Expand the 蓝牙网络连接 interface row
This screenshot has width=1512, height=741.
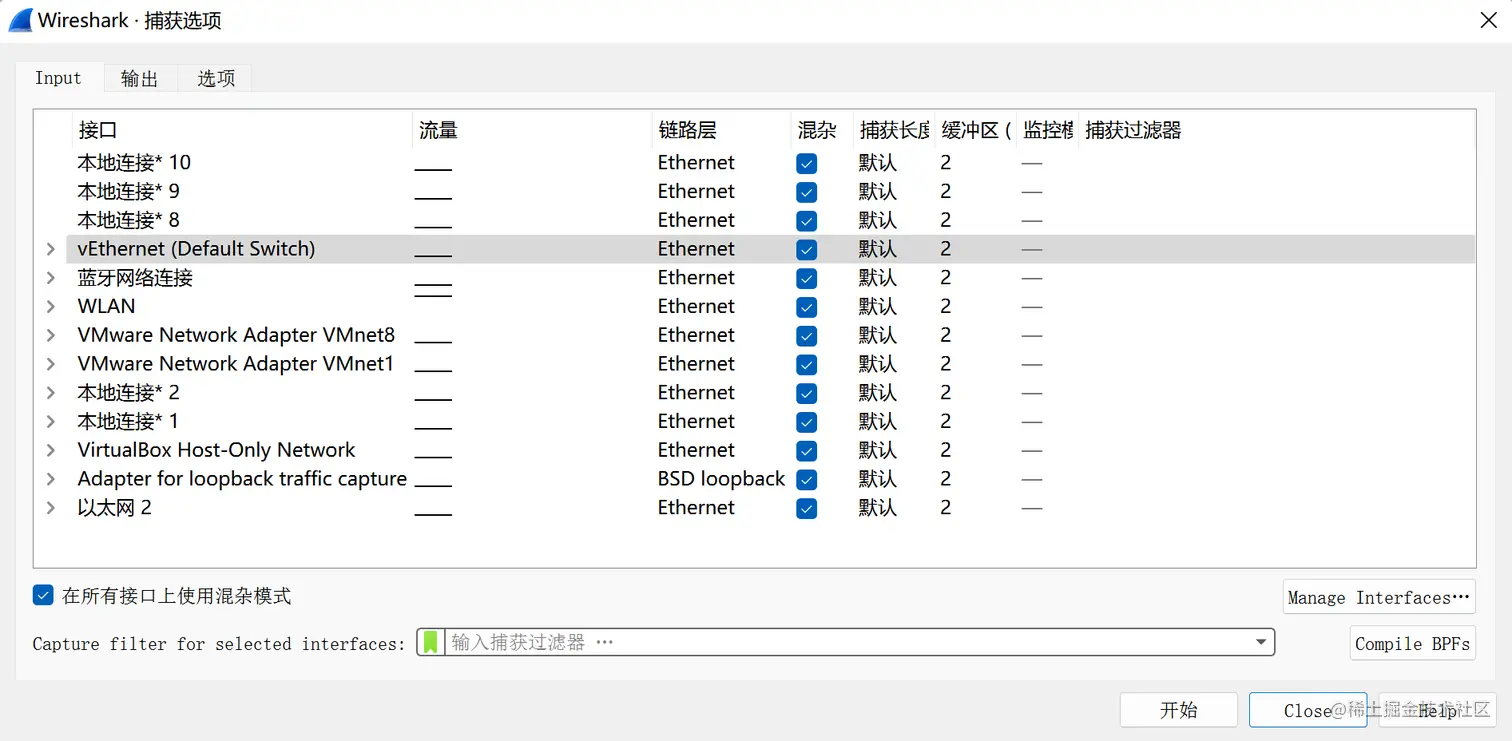coord(51,278)
